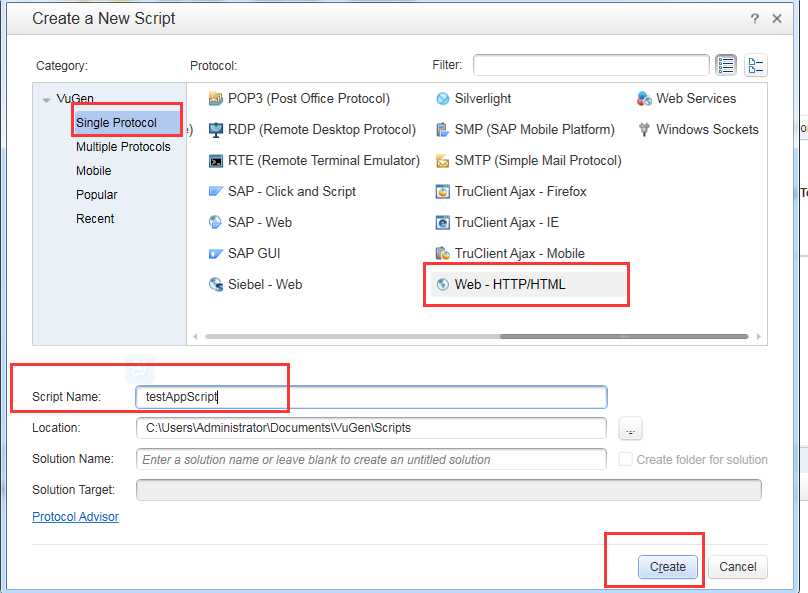Click the VuGen tree root label

coord(75,98)
